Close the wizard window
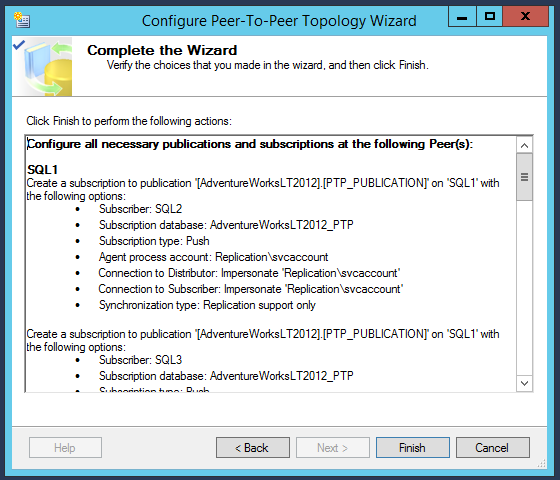 pyautogui.click(x=525, y=17)
